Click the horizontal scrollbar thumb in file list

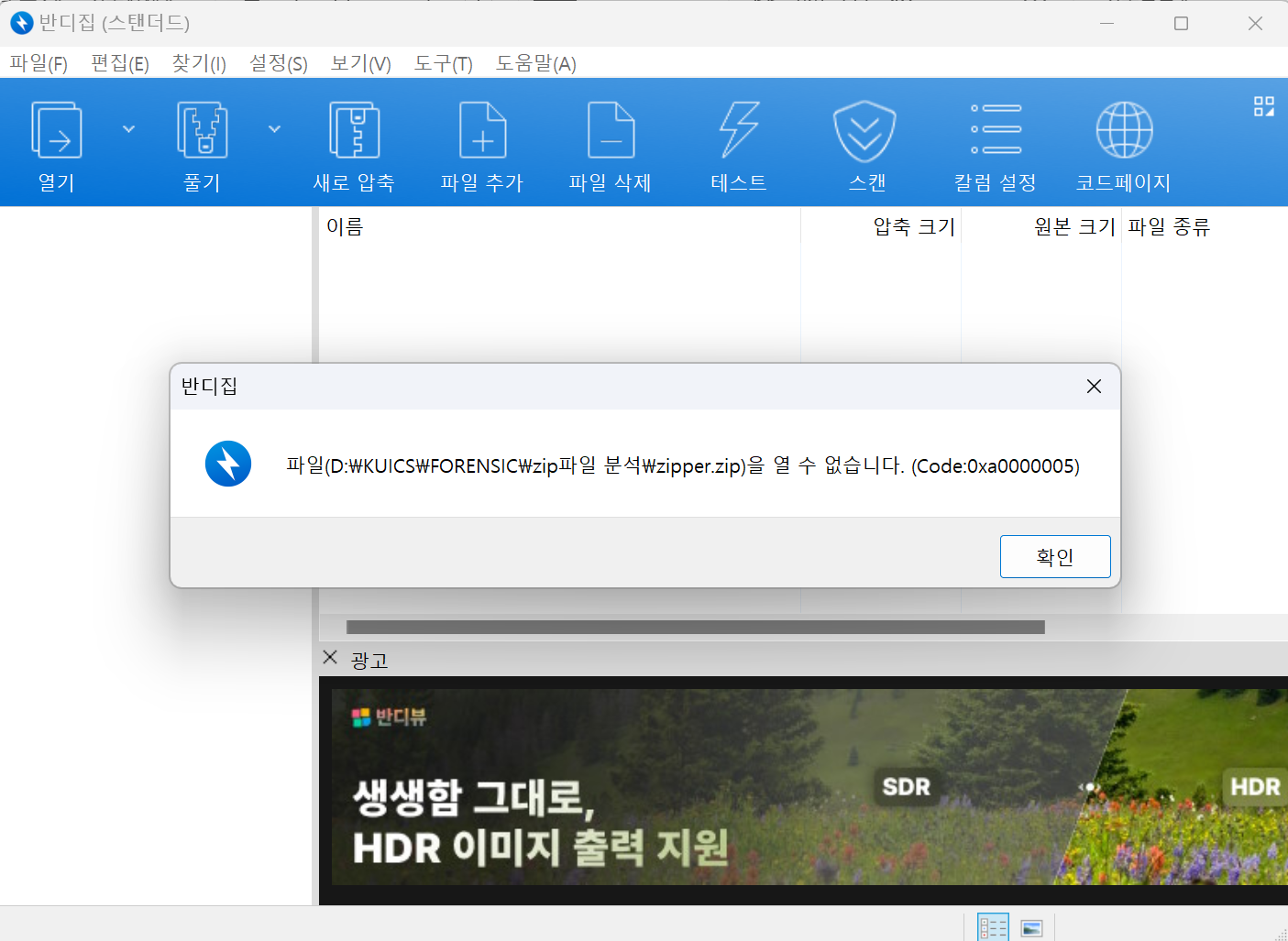coord(696,627)
